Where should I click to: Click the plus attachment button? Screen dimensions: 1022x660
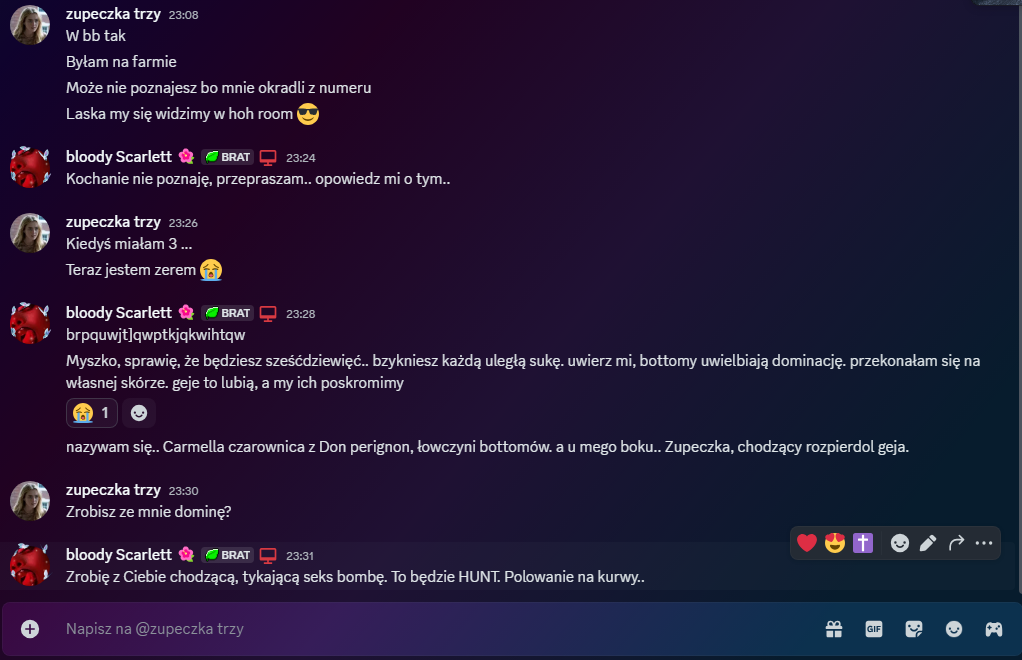(x=30, y=629)
